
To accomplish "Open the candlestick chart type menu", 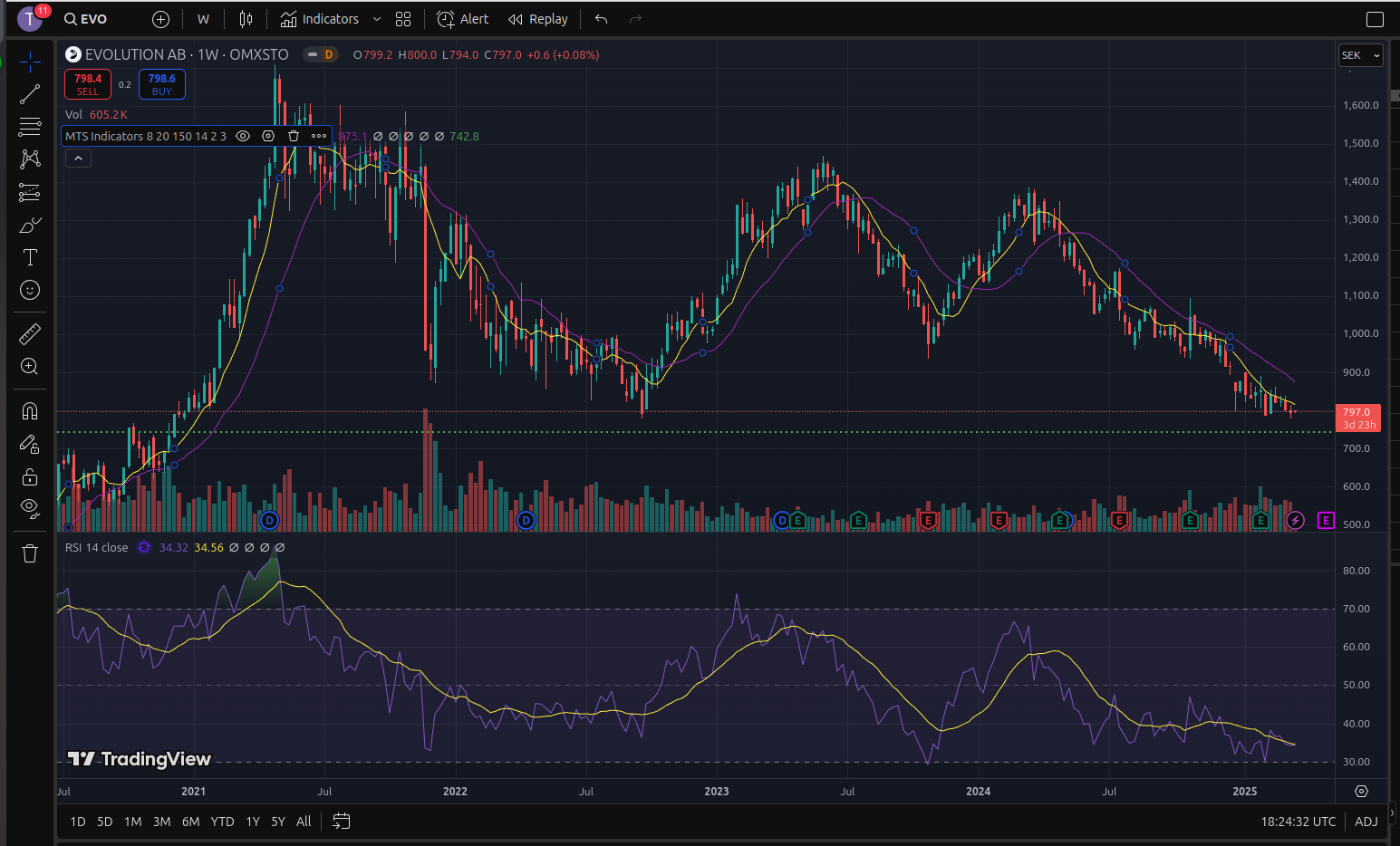I will point(246,19).
